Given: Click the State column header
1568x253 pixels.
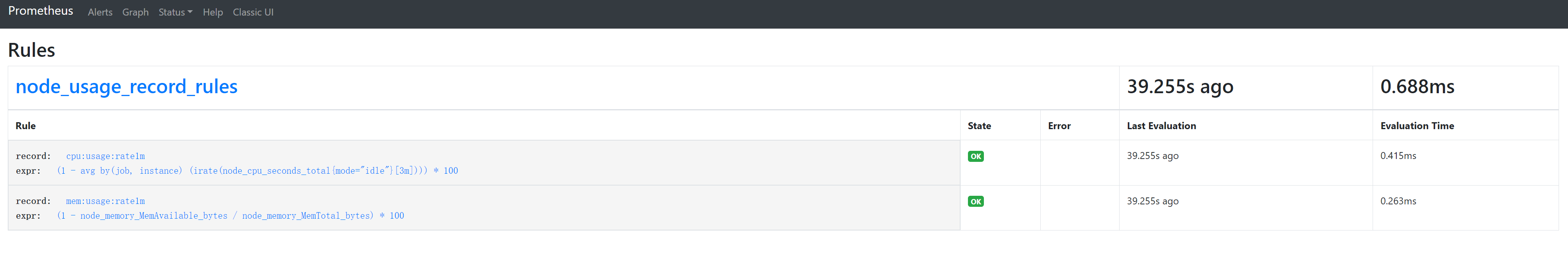Looking at the screenshot, I should pyautogui.click(x=979, y=126).
